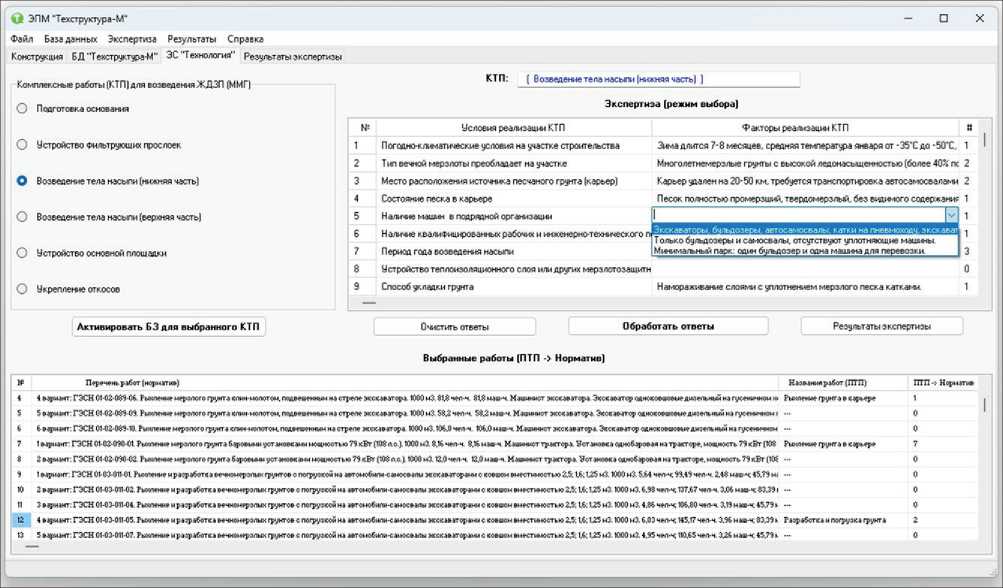Click highlighted row number 12 in works list

20,520
